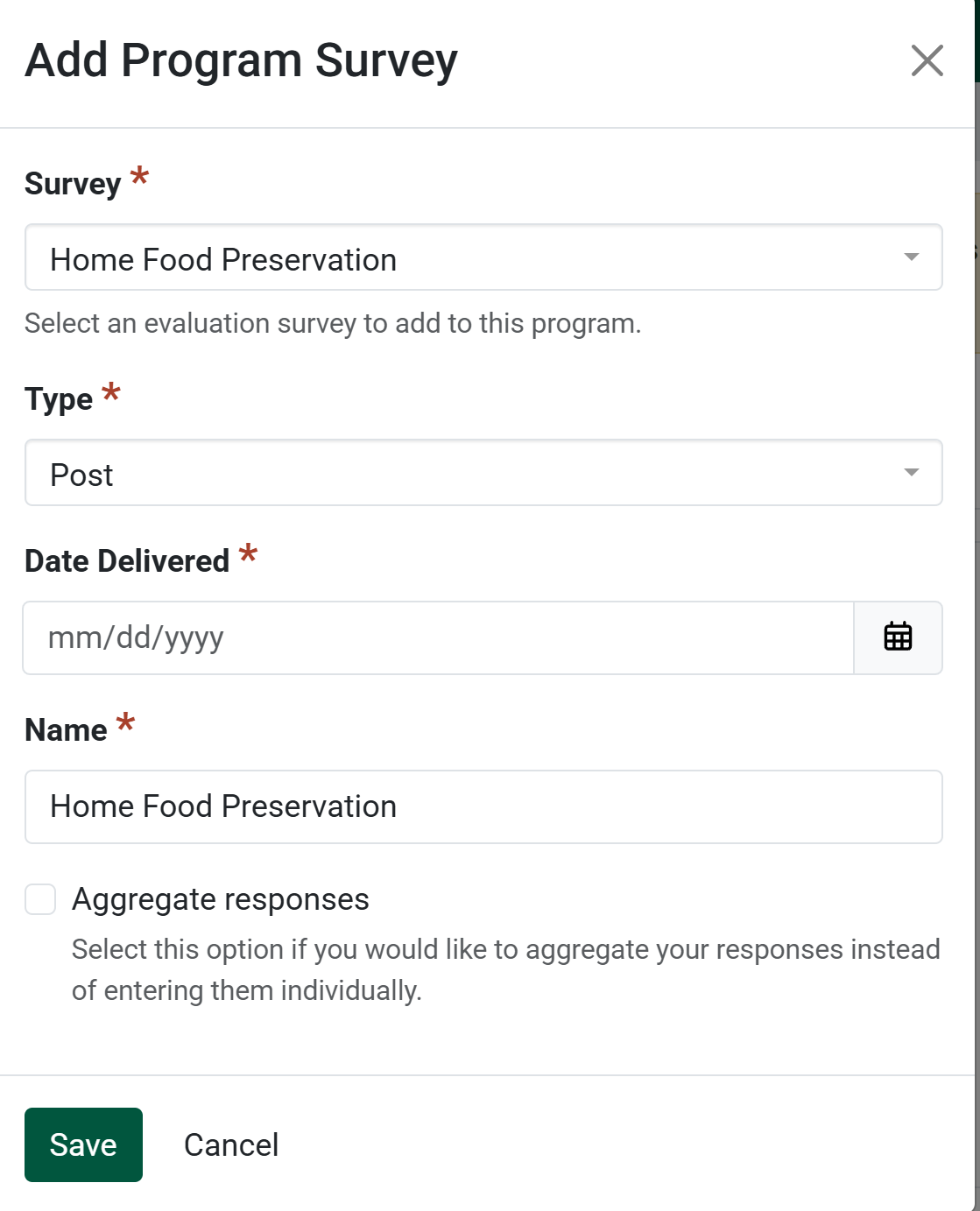The width and height of the screenshot is (980, 1211).
Task: Click the Survey dropdown arrow
Action: 911,257
